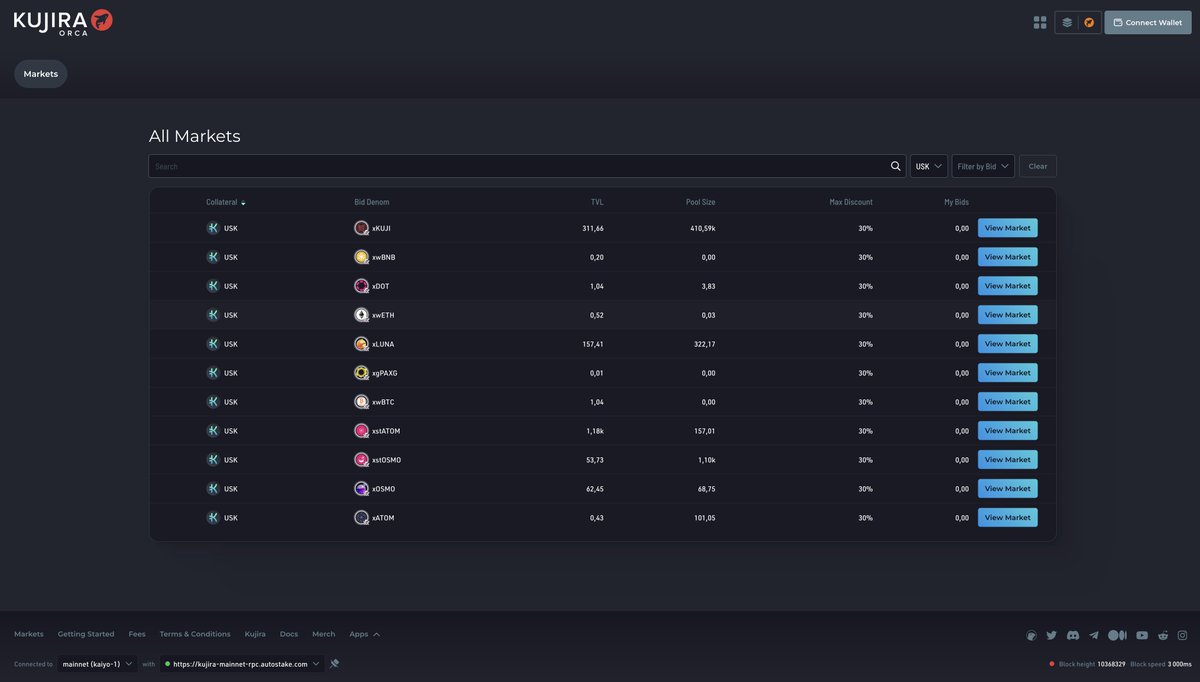Click the block height value 10368329
The width and height of the screenshot is (1200, 682).
pyautogui.click(x=1111, y=664)
